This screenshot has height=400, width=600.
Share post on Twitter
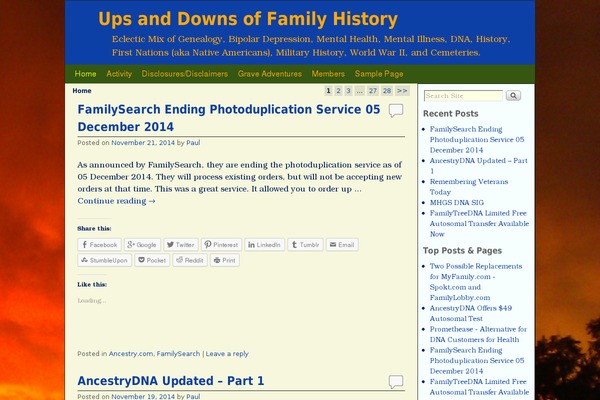tap(181, 245)
